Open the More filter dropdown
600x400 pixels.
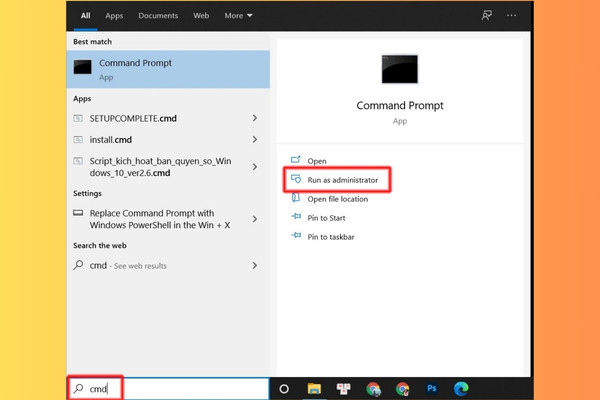click(238, 16)
